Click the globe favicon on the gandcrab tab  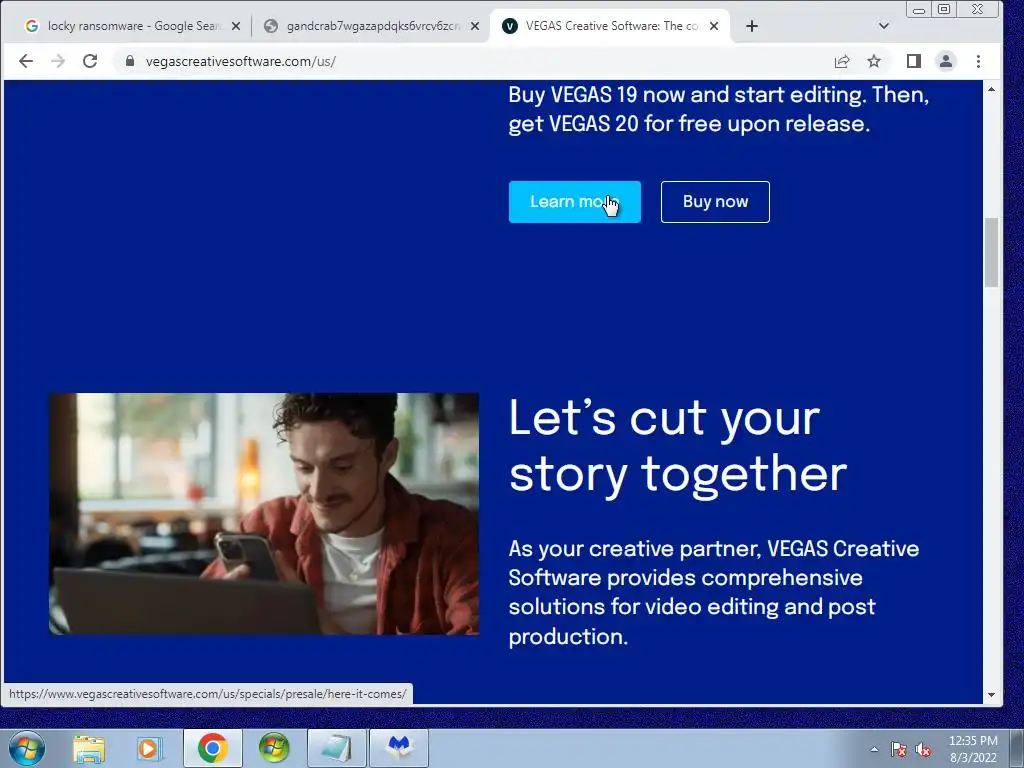click(x=271, y=26)
